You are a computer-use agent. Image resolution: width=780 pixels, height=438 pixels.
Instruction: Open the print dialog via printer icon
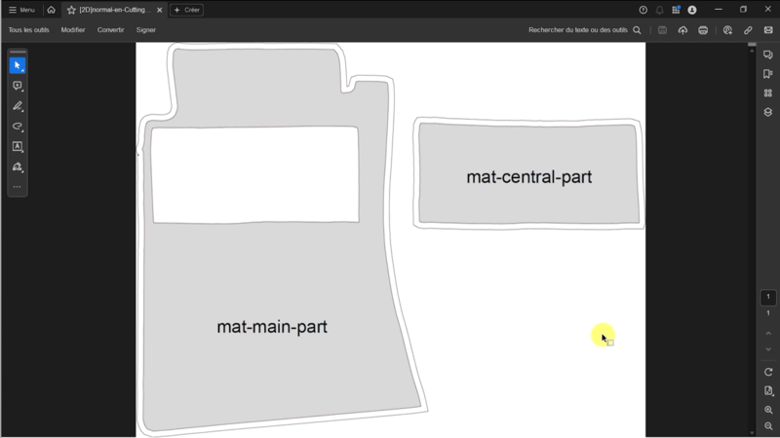(x=703, y=30)
